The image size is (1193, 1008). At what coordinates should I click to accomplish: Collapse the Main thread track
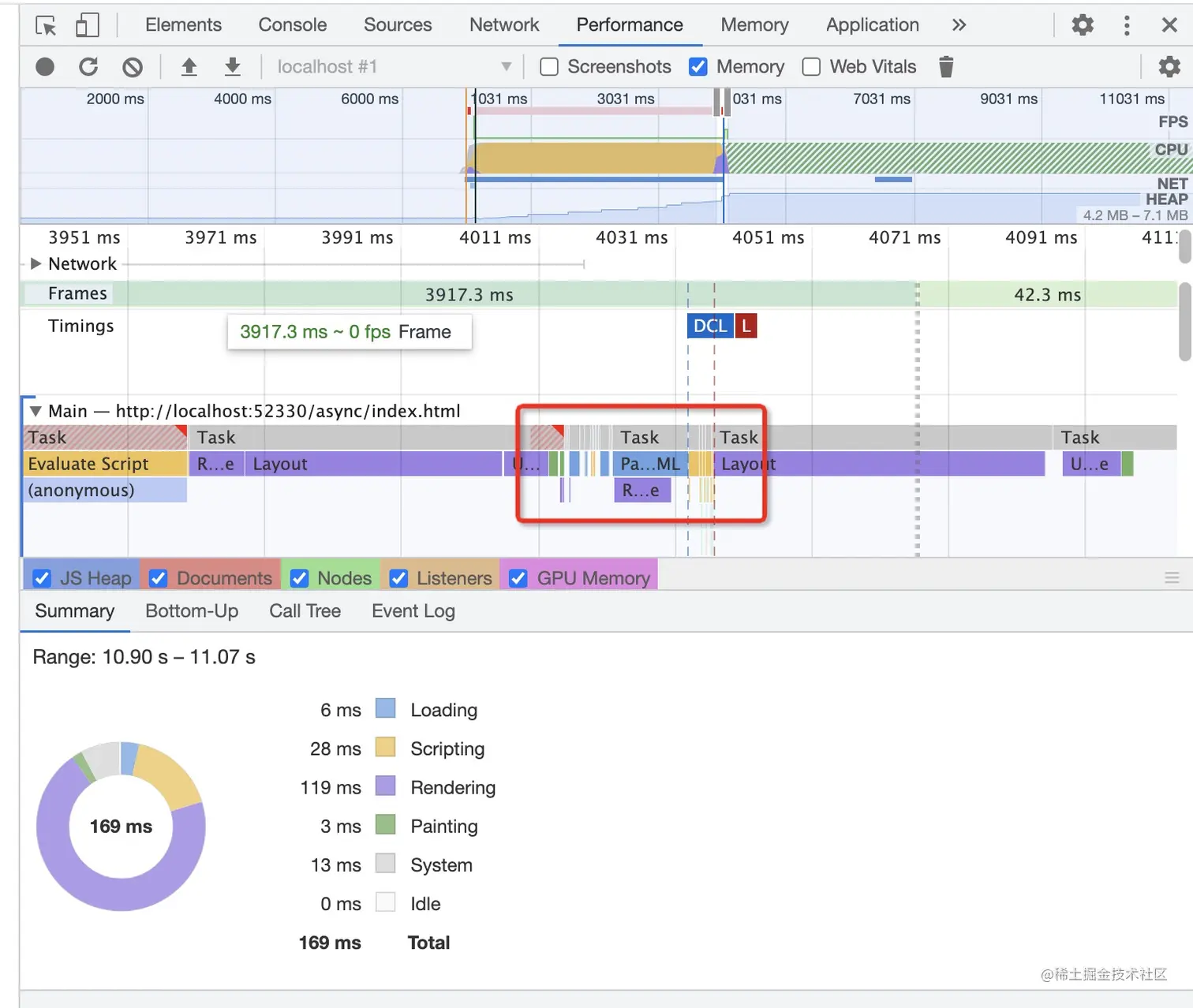tap(36, 411)
